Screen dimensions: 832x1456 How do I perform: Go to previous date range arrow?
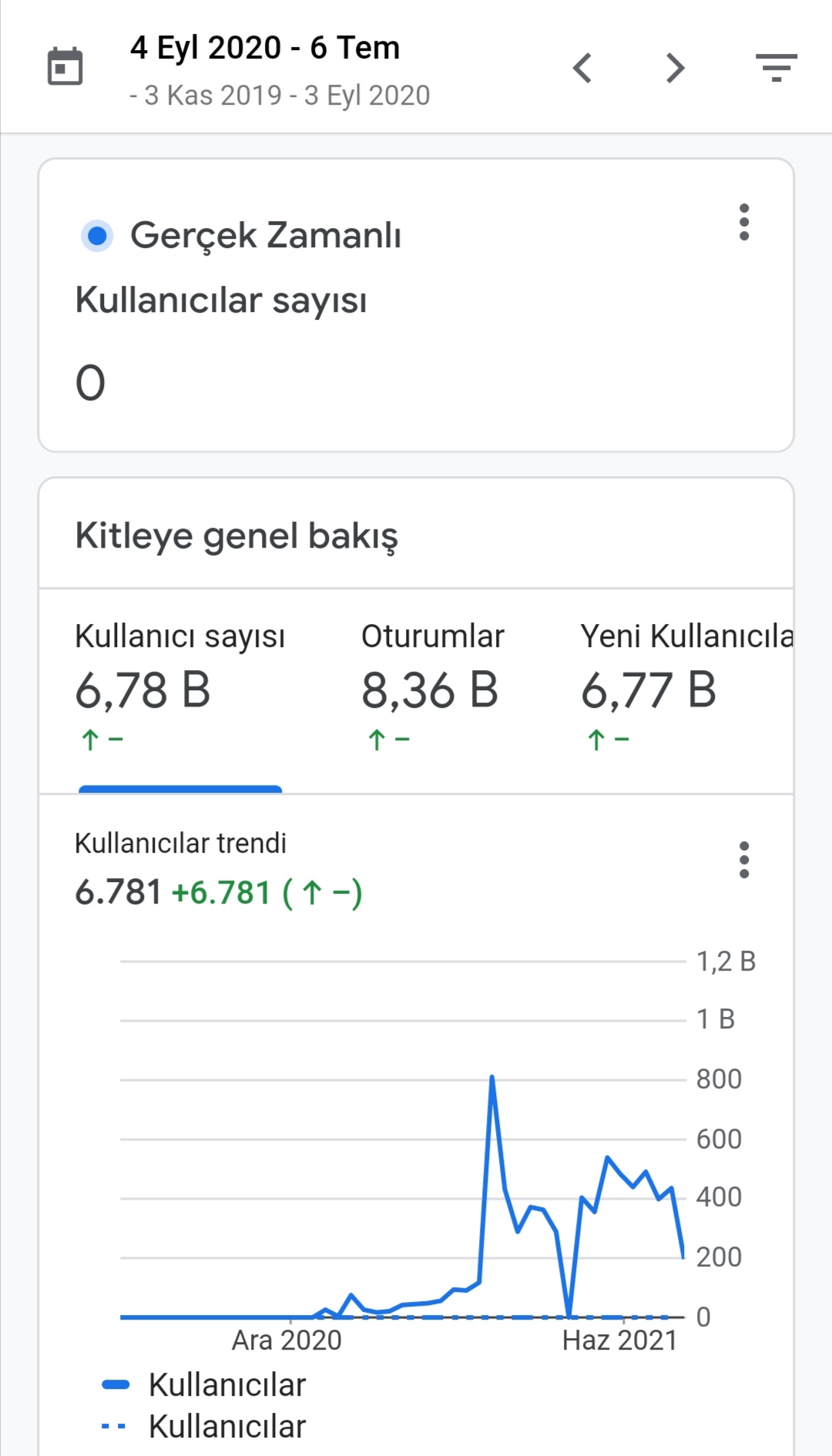(x=582, y=68)
